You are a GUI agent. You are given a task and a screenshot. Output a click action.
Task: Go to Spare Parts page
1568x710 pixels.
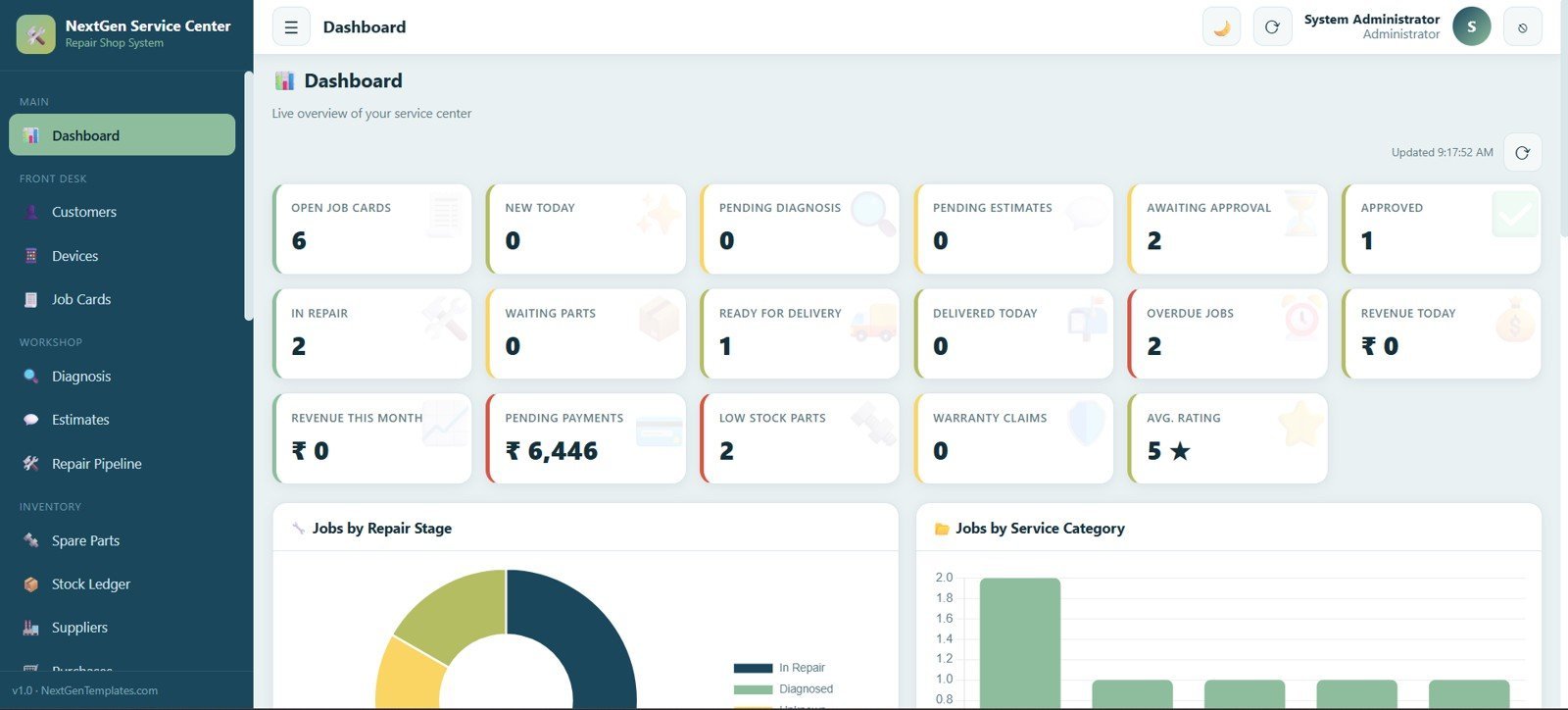click(122, 540)
